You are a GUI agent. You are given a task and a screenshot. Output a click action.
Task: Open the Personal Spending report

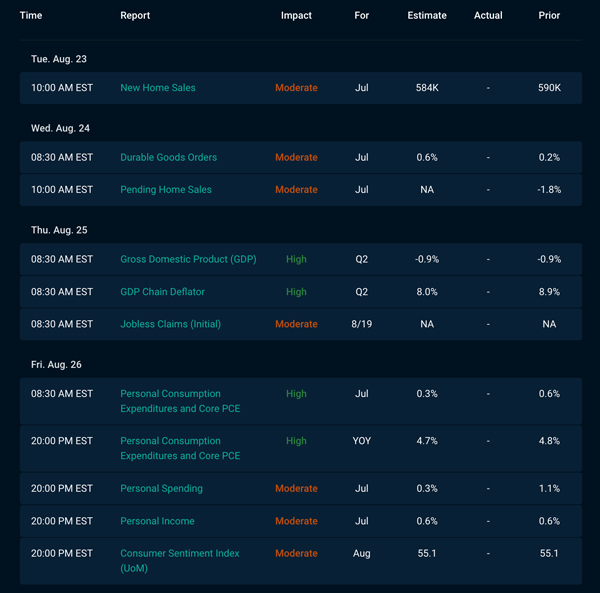pyautogui.click(x=161, y=489)
